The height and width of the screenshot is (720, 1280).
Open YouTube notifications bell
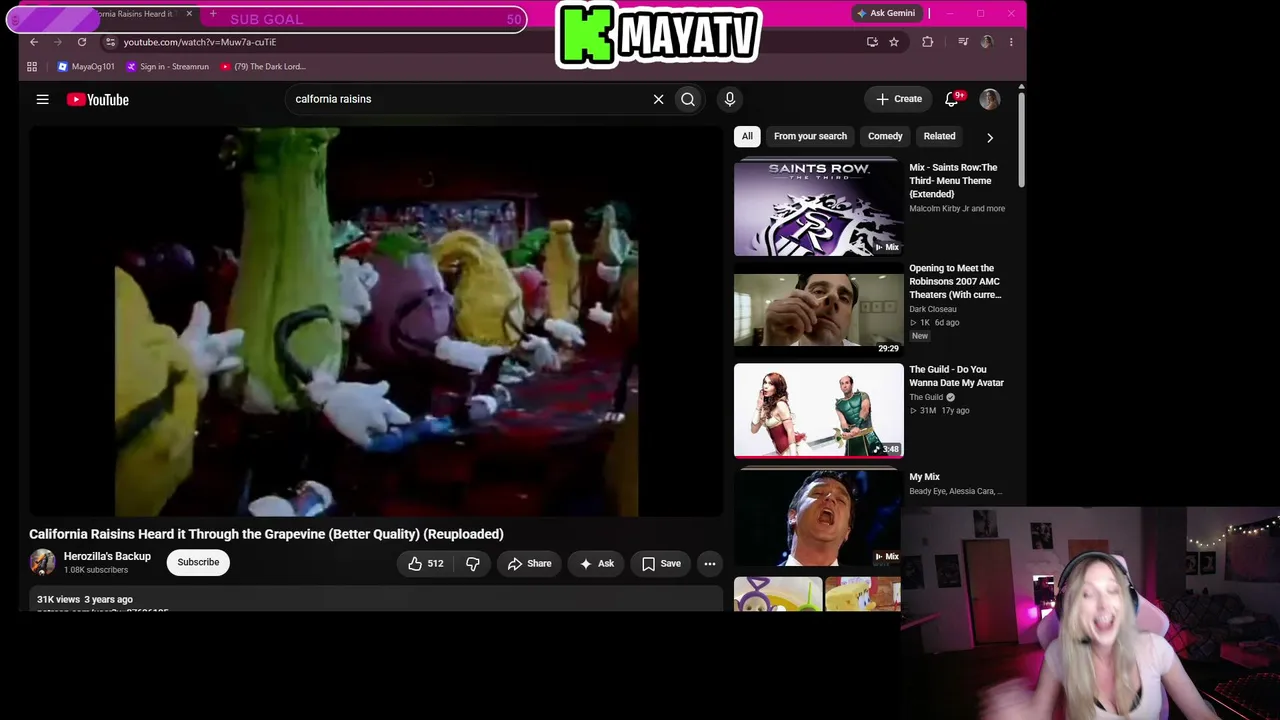952,99
